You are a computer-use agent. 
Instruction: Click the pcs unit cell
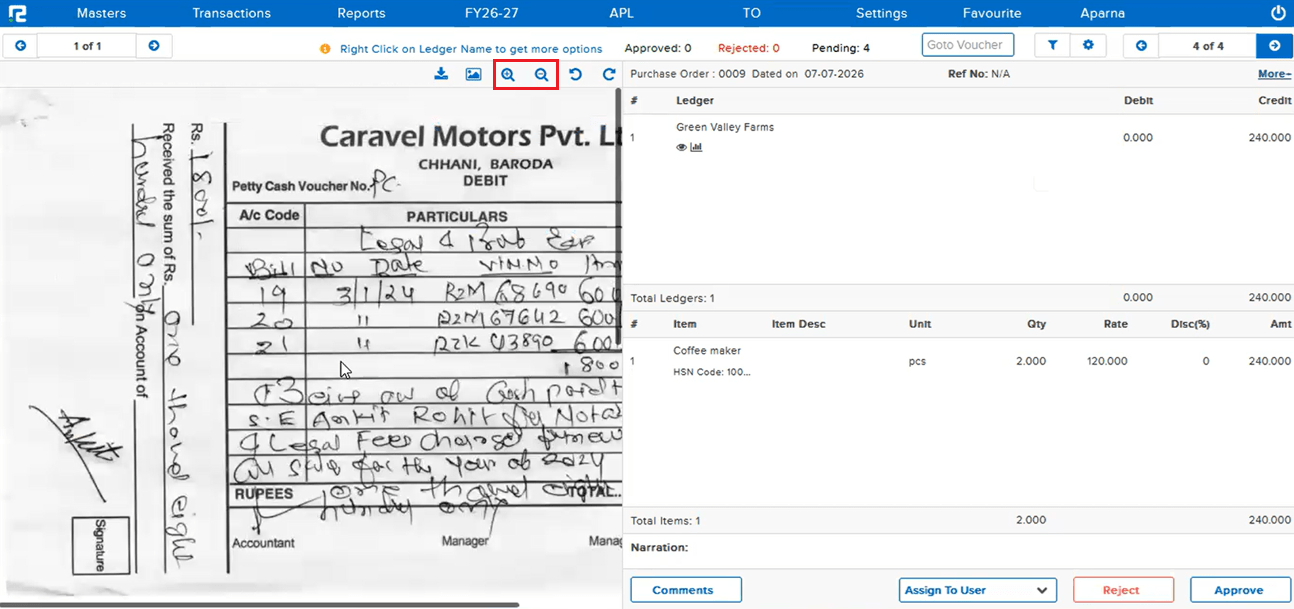click(918, 361)
